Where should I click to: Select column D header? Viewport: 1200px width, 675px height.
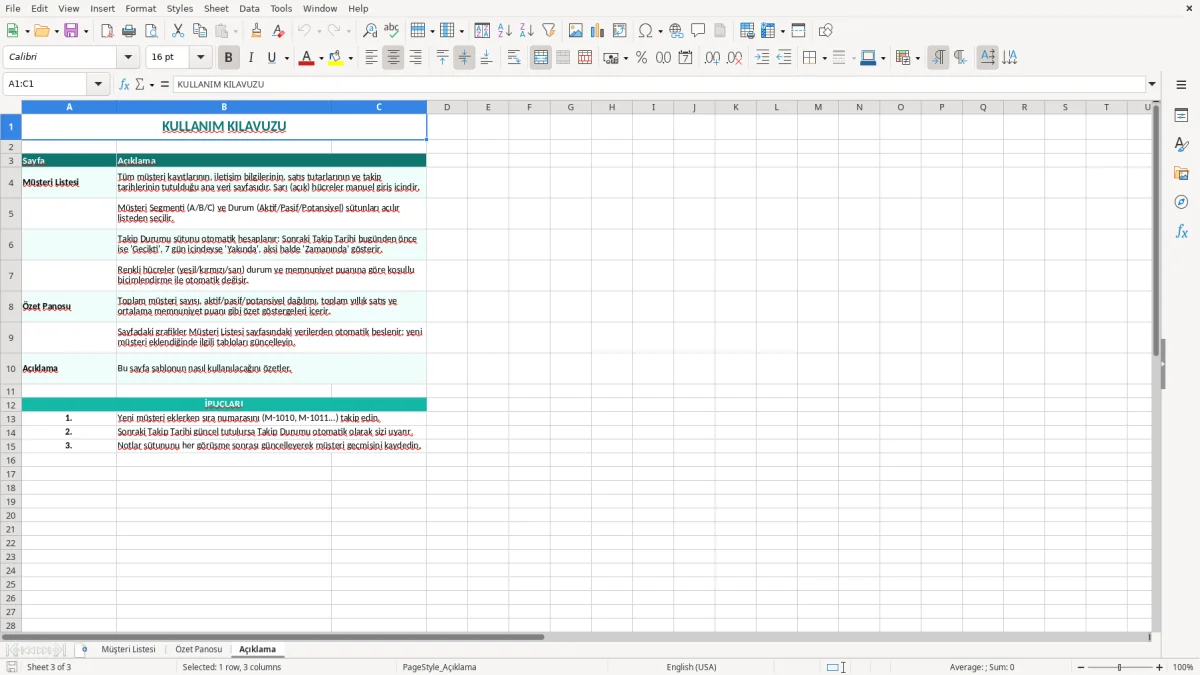click(447, 107)
